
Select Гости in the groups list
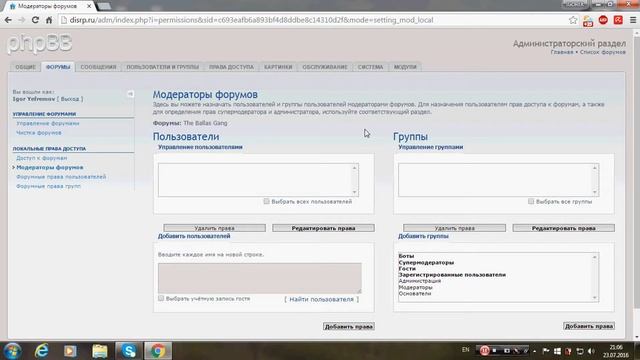[x=407, y=269]
